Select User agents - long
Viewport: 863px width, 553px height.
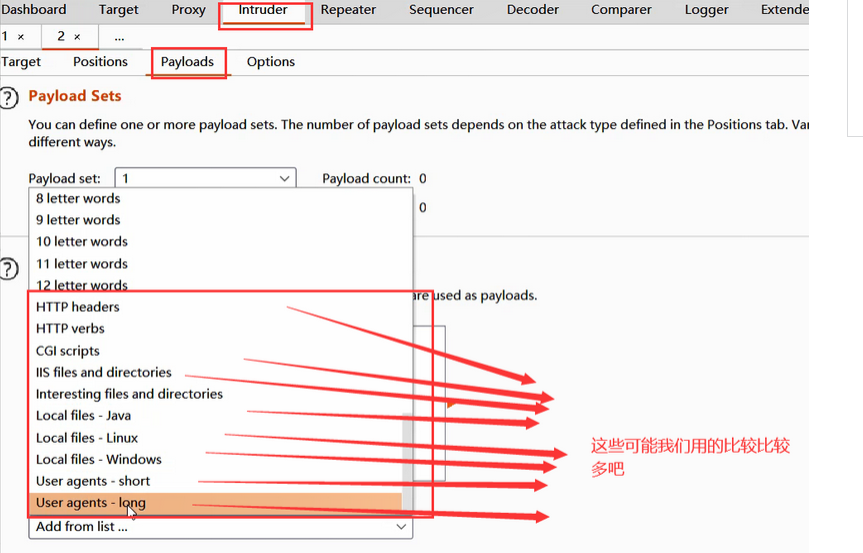pyautogui.click(x=215, y=502)
